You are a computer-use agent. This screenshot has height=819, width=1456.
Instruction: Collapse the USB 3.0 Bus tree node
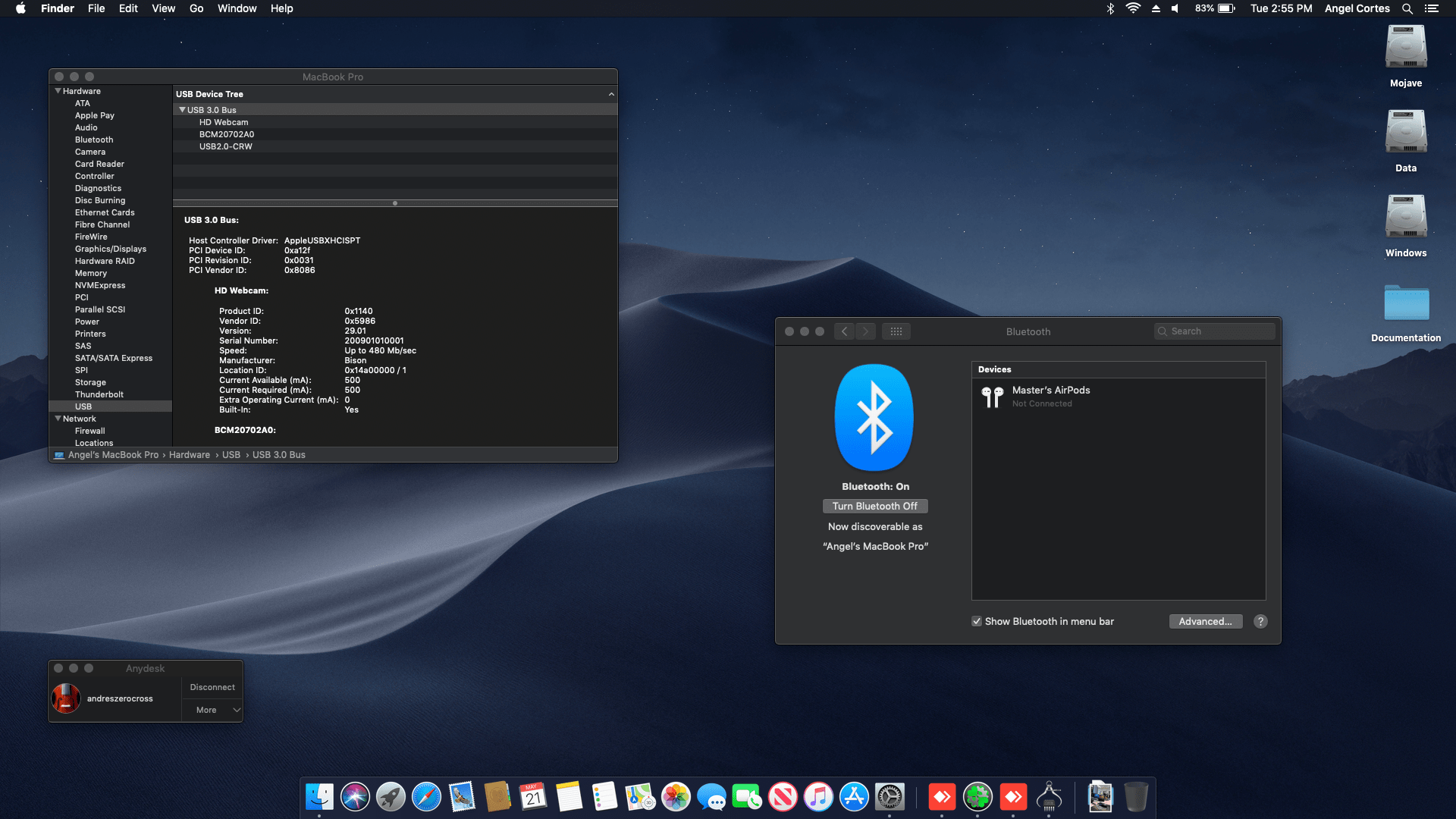[x=182, y=110]
